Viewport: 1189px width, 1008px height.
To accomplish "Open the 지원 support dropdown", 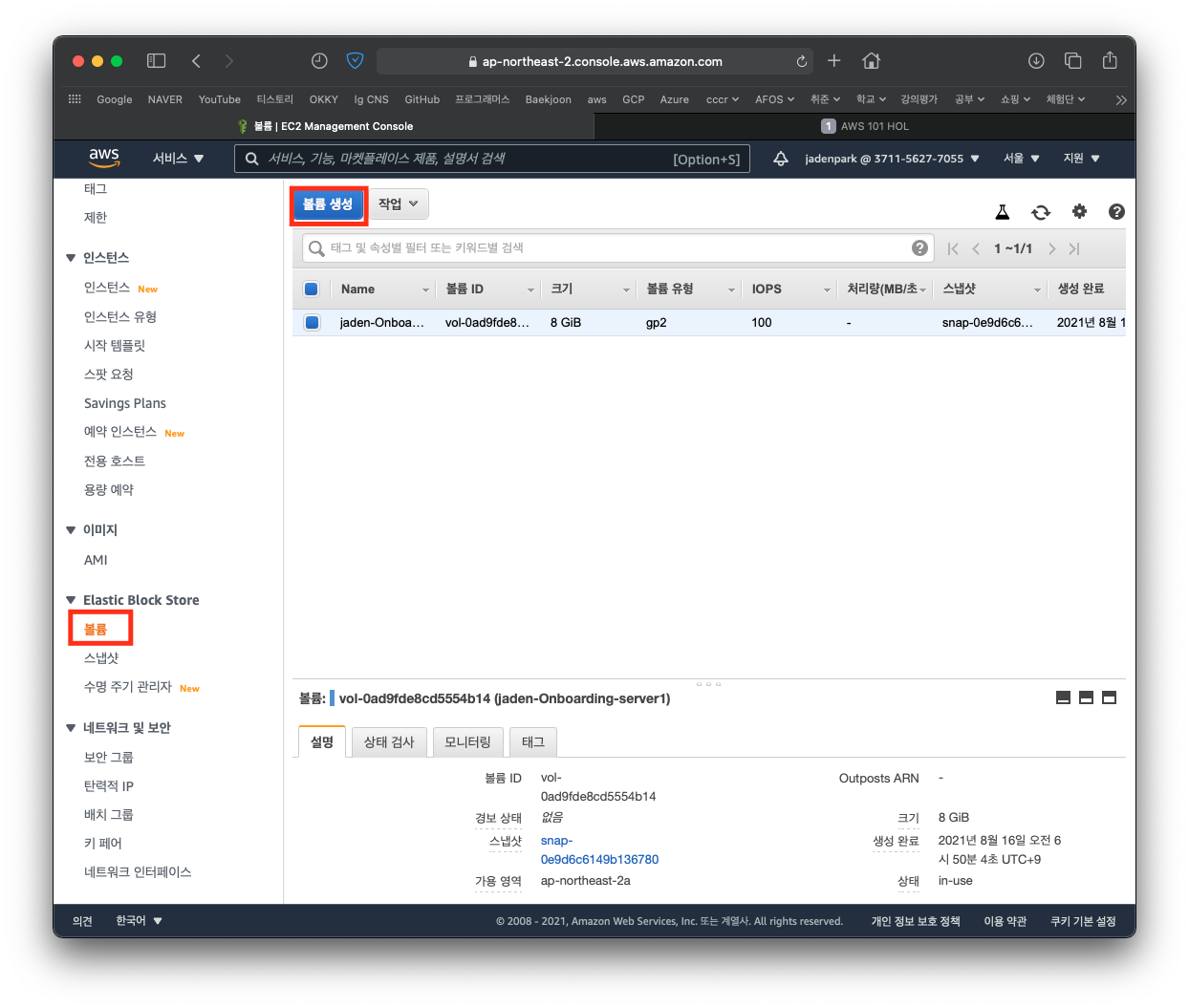I will coord(1081,159).
